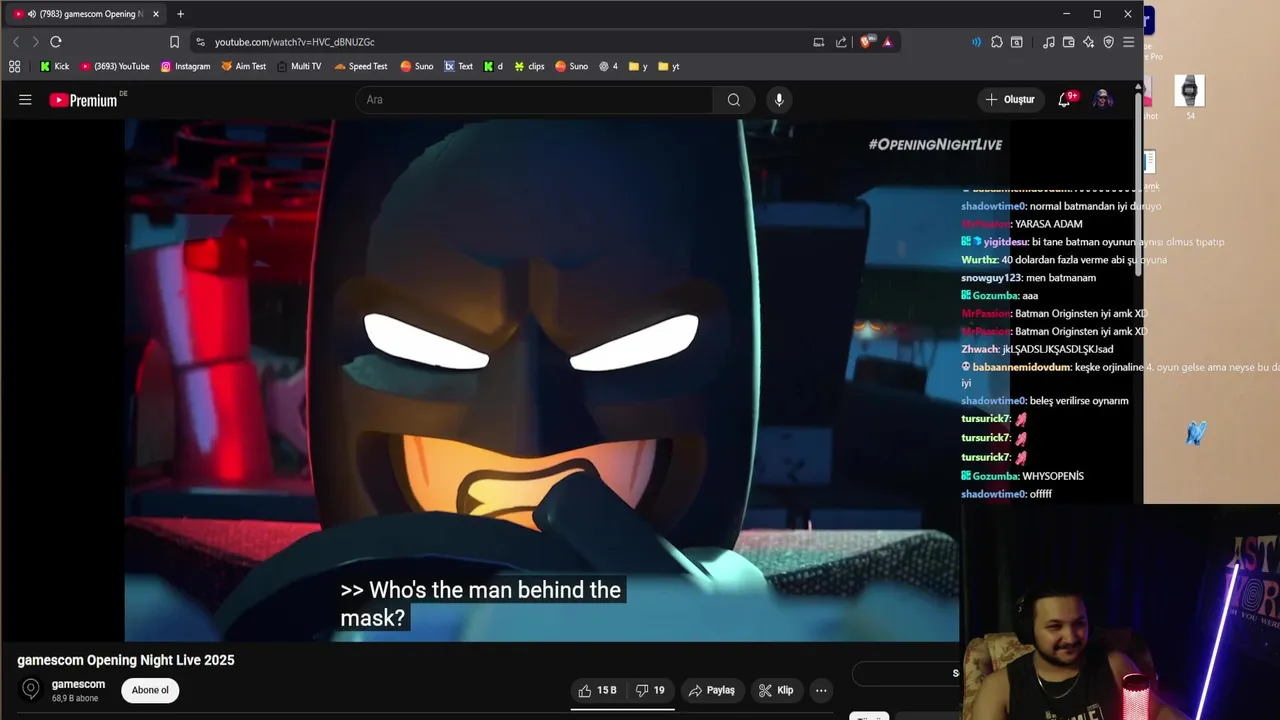Viewport: 1280px width, 720px height.
Task: Open the apps grid icon in bookmarks bar
Action: (14, 66)
